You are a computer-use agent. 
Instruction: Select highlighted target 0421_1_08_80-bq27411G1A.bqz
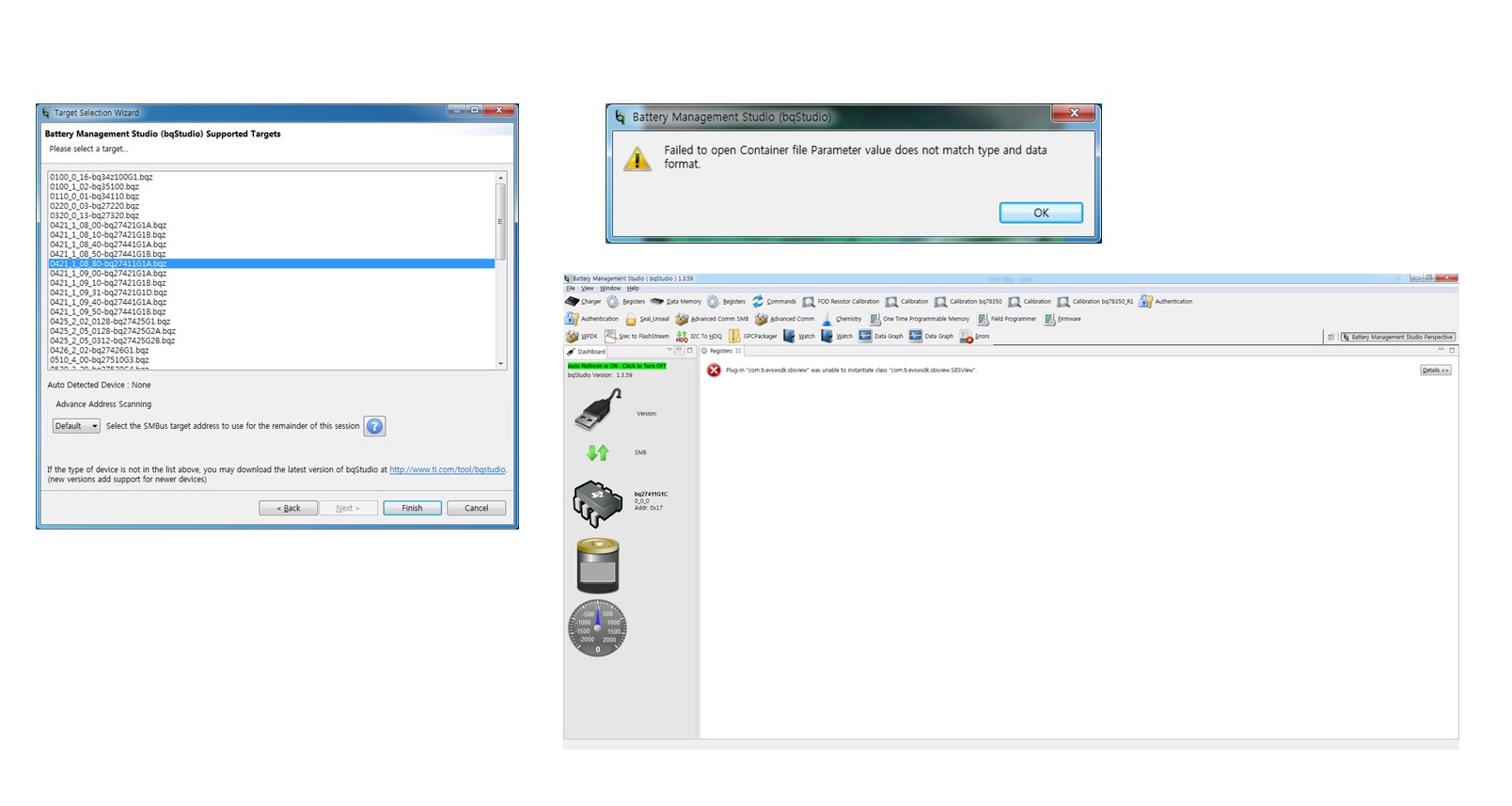(272, 263)
